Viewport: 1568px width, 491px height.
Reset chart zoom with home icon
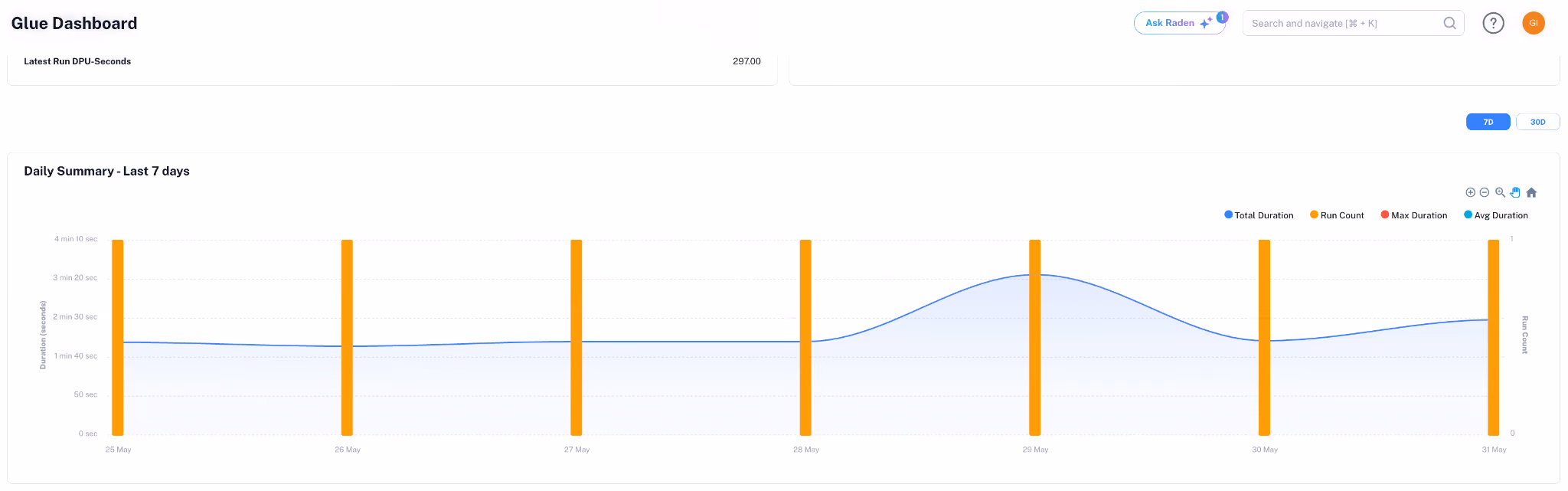click(x=1531, y=192)
